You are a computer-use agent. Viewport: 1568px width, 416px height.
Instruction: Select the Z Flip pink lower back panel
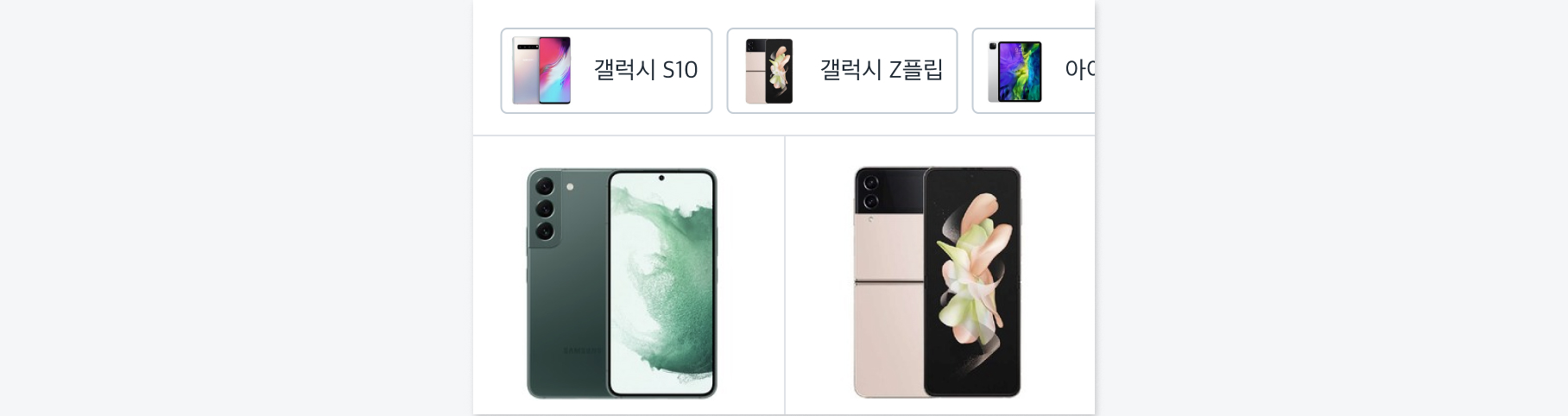click(888, 340)
